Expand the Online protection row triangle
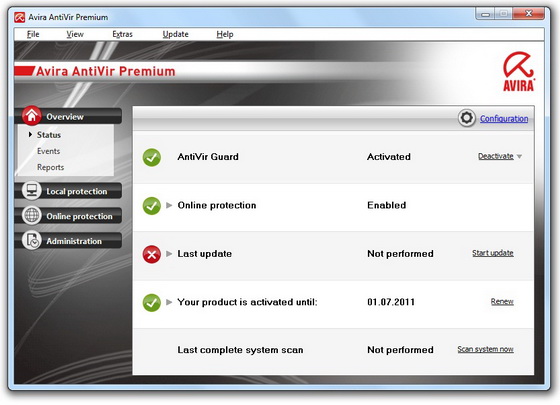Viewport: 560px width, 405px height. click(x=169, y=205)
